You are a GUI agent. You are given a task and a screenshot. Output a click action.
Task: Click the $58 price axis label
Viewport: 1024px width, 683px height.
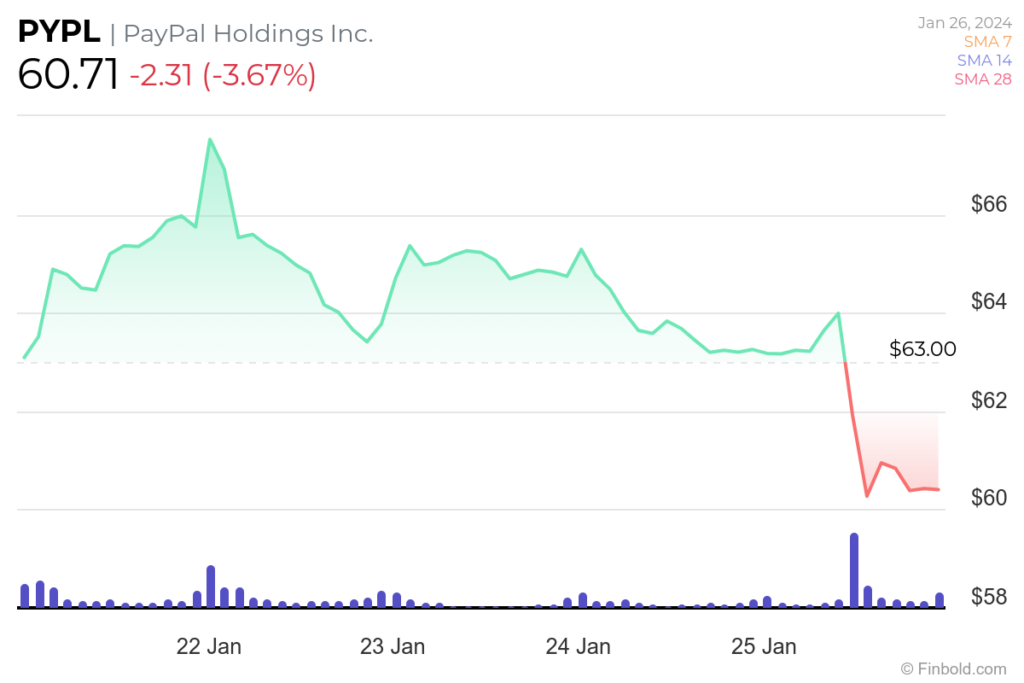coord(988,597)
